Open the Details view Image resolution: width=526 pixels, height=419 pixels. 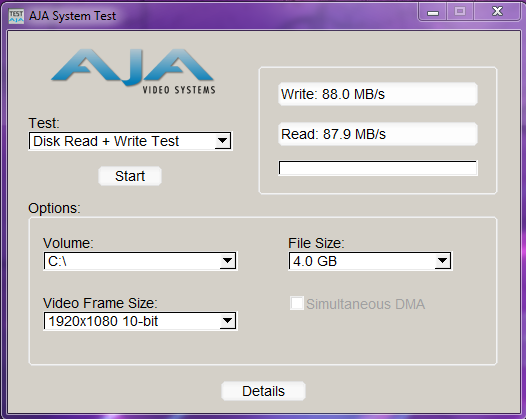pyautogui.click(x=263, y=391)
